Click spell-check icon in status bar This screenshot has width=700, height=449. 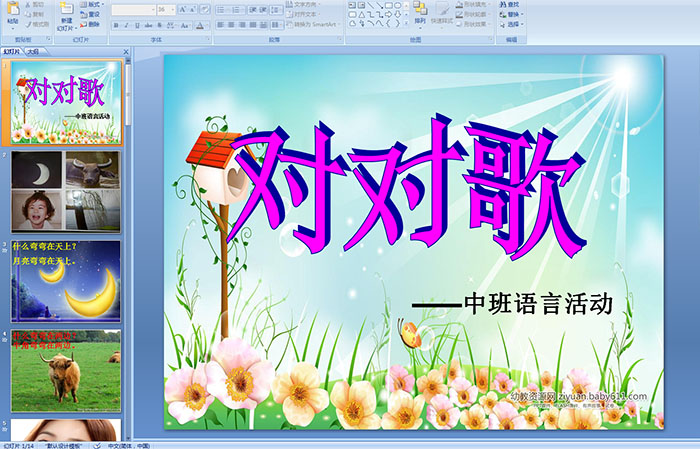97,445
